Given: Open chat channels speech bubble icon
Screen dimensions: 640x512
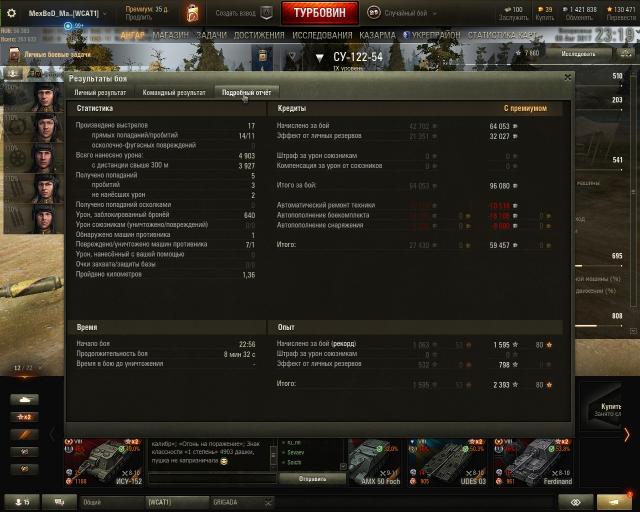Looking at the screenshot, I should pos(59,502).
